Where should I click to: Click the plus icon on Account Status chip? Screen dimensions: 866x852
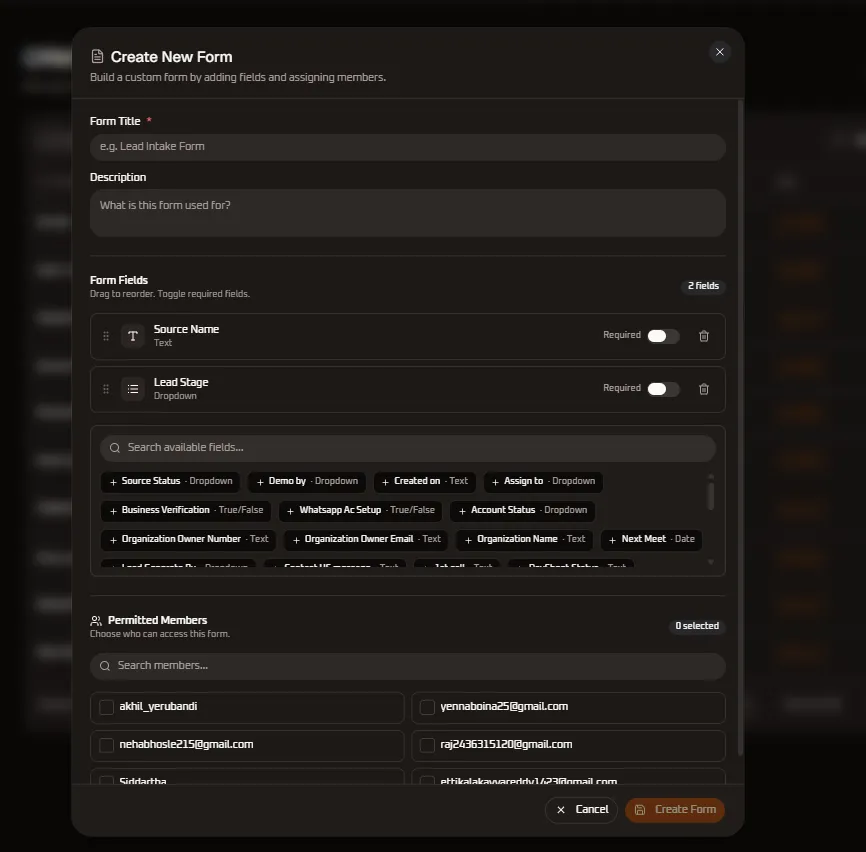[462, 511]
